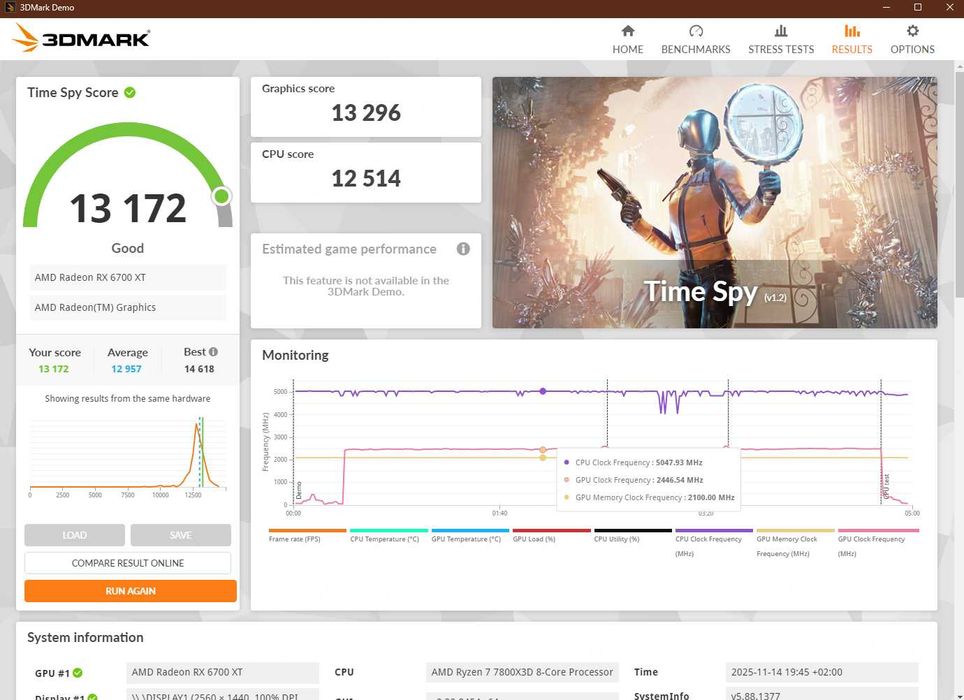Select the RESULTS tab
Image resolution: width=964 pixels, height=700 pixels.
pos(851,40)
